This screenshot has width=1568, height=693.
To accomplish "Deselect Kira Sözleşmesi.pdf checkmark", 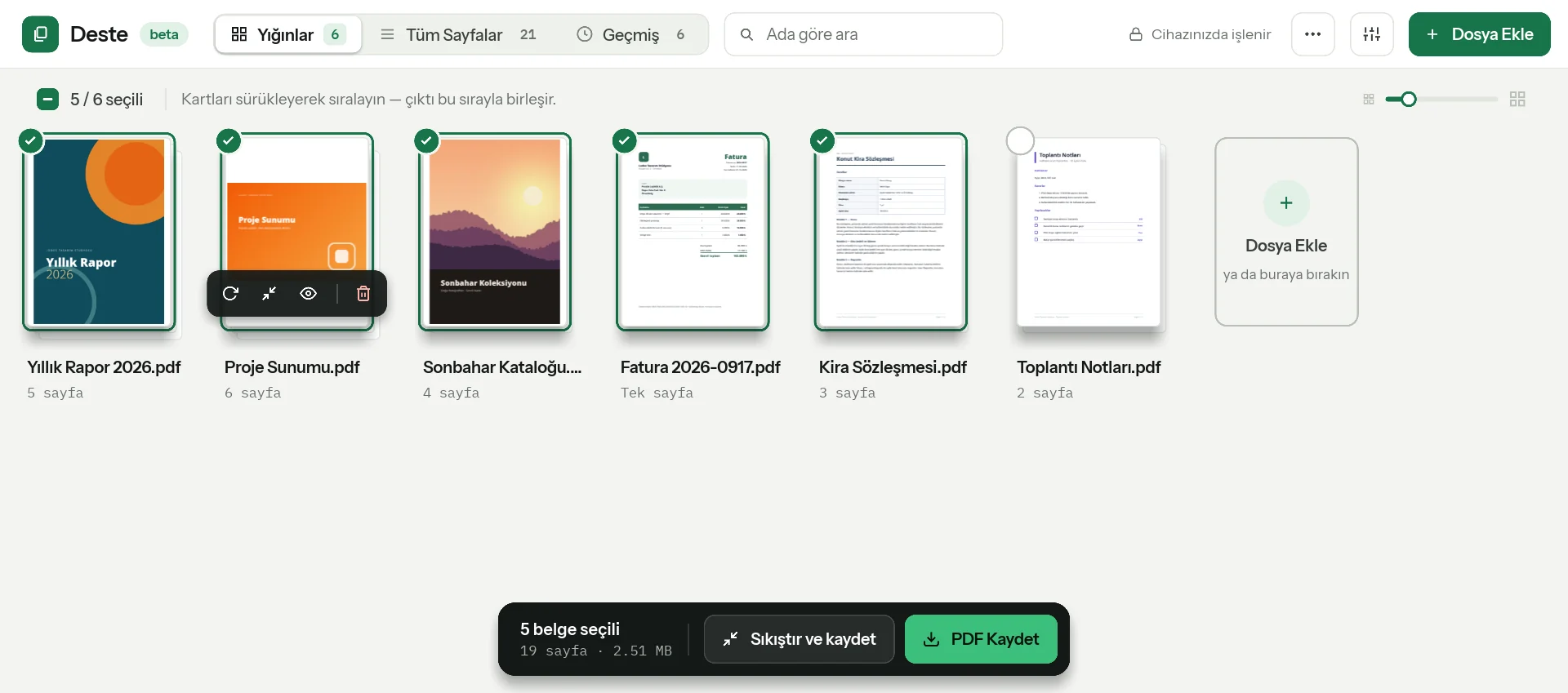I will (822, 140).
